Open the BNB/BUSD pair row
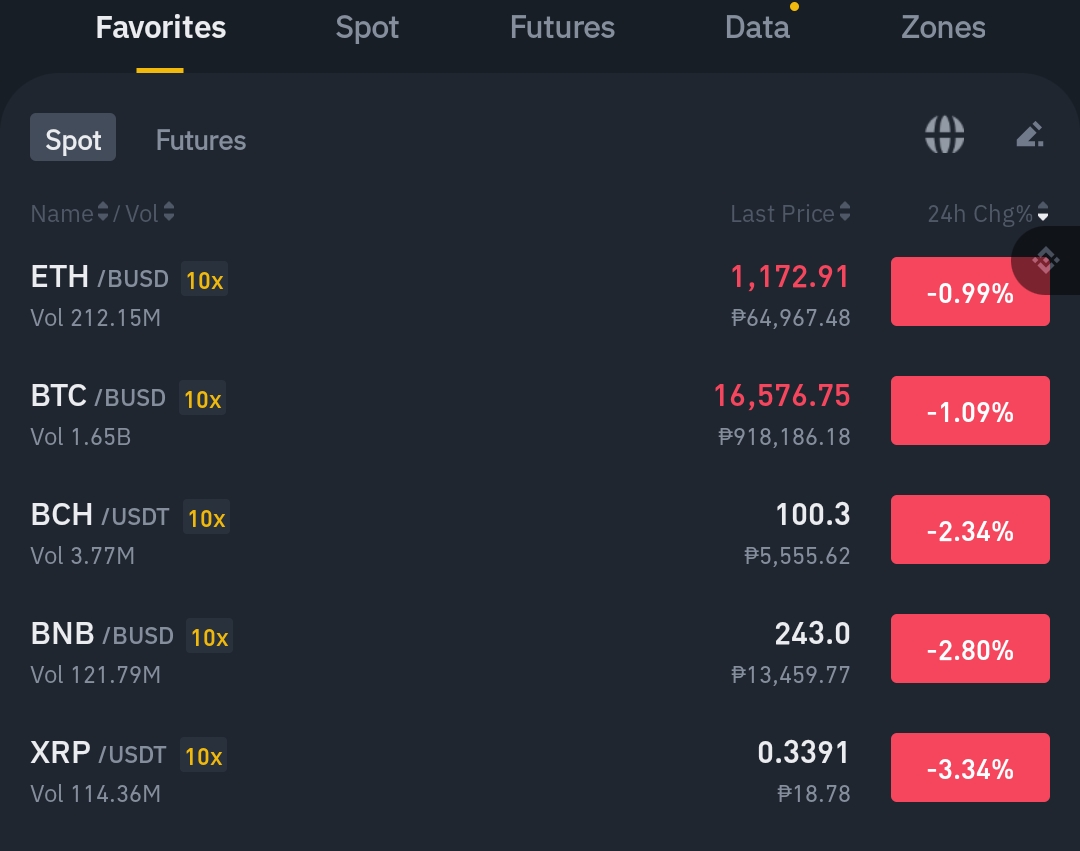The width and height of the screenshot is (1080, 851). pyautogui.click(x=540, y=652)
